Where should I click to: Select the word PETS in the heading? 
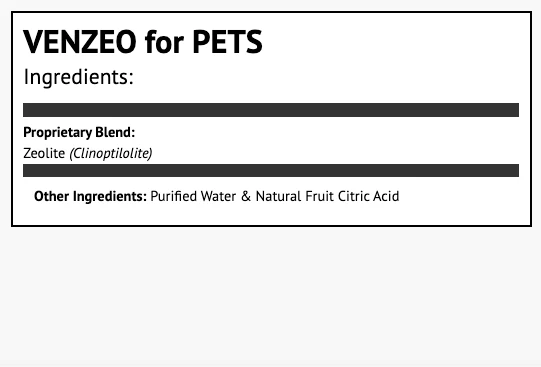[x=227, y=42]
